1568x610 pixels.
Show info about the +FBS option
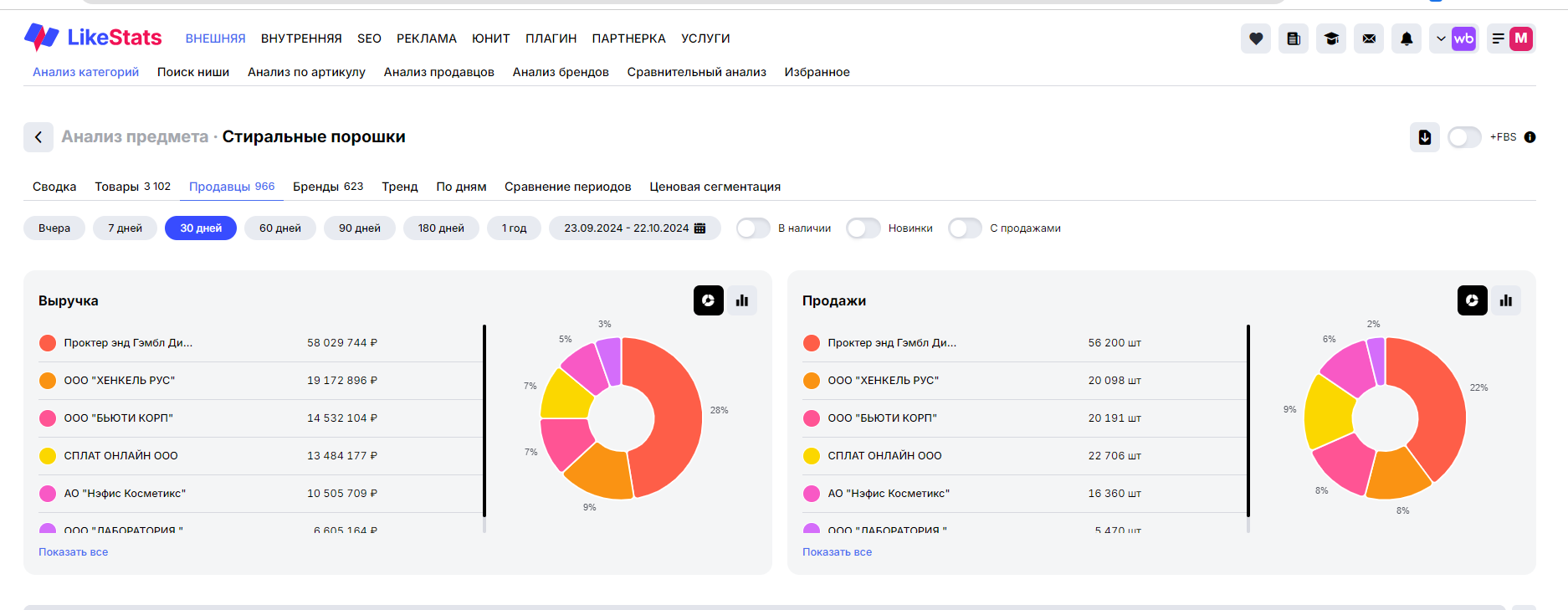tap(1530, 137)
